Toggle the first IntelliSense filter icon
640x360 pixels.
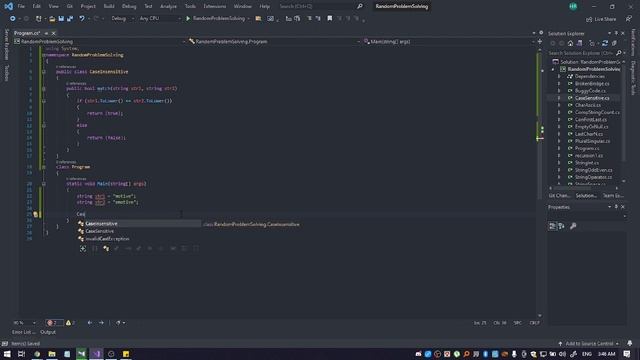pyautogui.click(x=83, y=249)
